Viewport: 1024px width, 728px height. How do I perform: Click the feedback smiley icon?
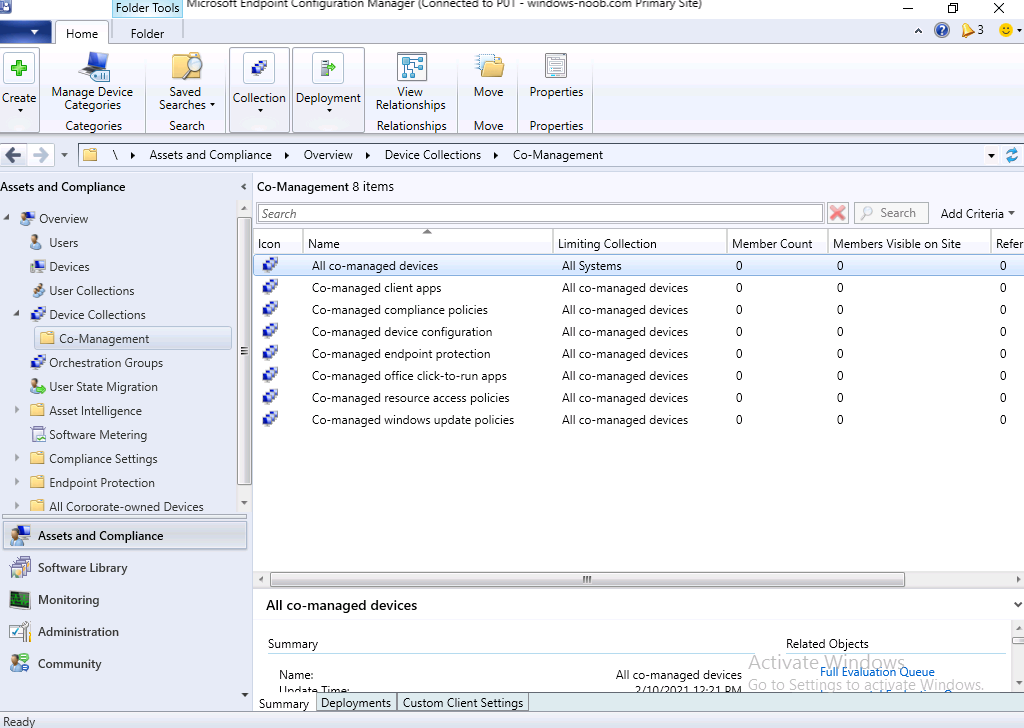pos(1006,30)
